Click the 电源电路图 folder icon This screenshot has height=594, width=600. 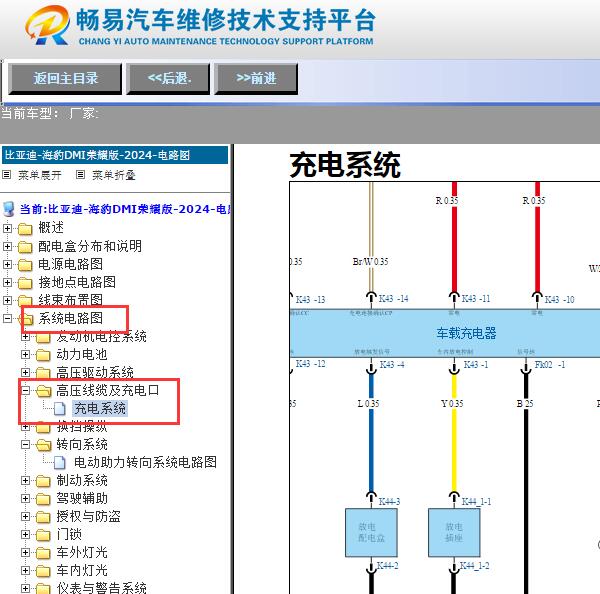tap(25, 265)
